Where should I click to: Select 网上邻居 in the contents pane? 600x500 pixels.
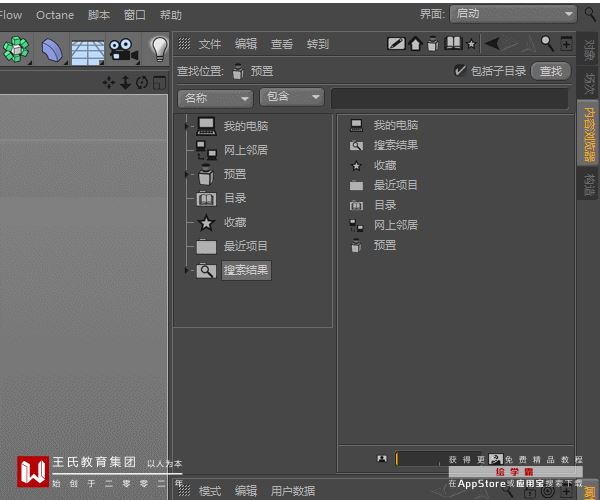coord(396,225)
